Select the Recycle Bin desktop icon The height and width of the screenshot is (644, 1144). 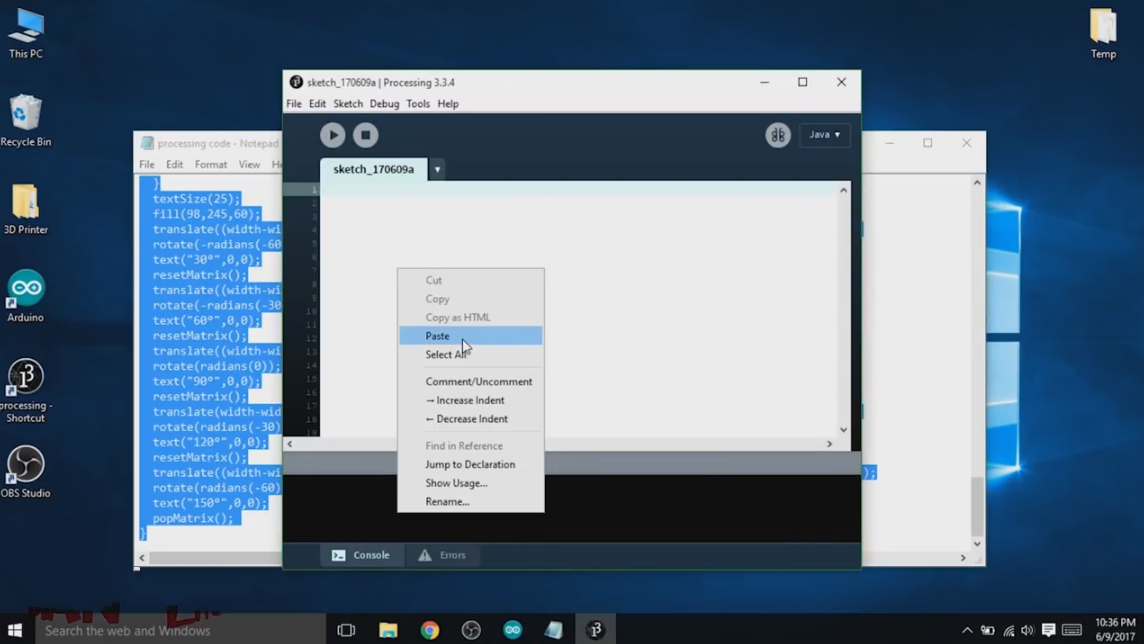(26, 121)
